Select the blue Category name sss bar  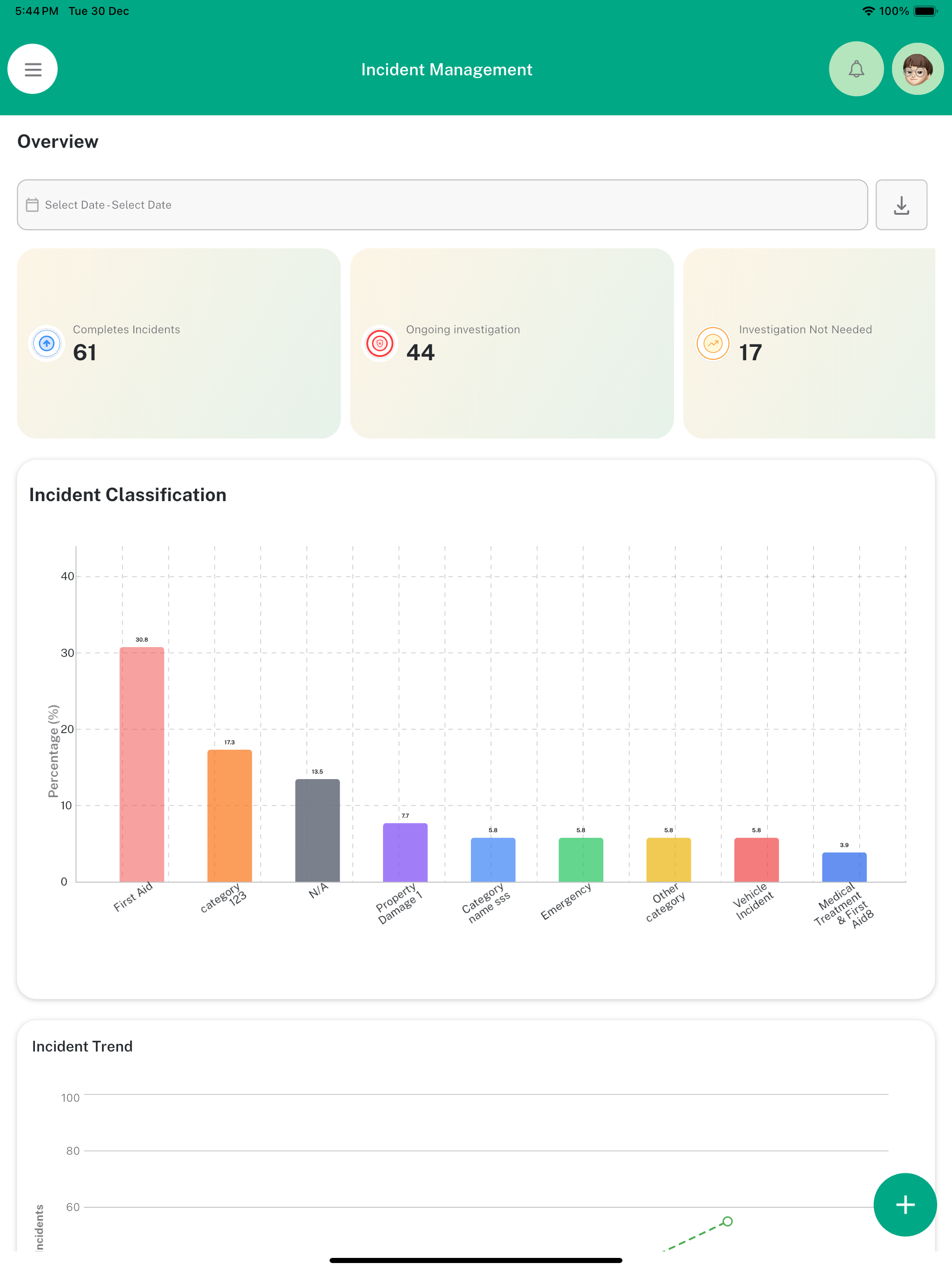(493, 860)
